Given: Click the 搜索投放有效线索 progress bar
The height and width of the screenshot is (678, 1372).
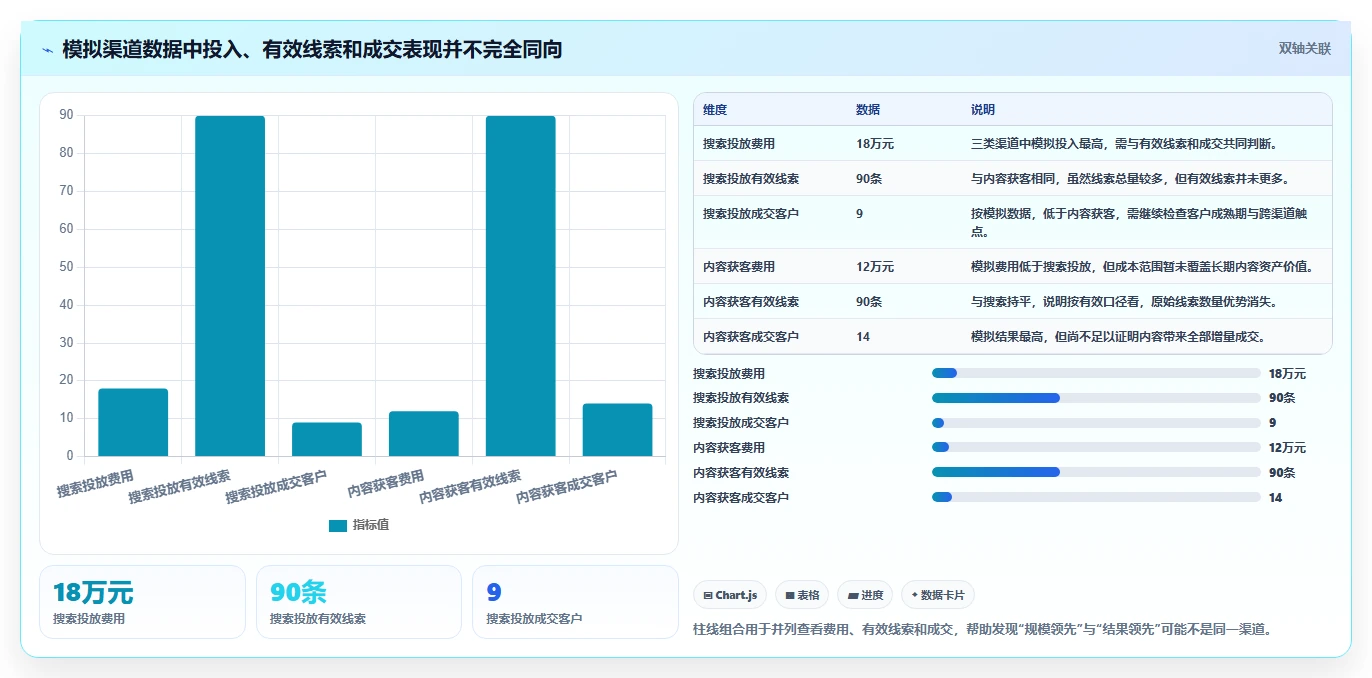Looking at the screenshot, I should coord(1096,398).
